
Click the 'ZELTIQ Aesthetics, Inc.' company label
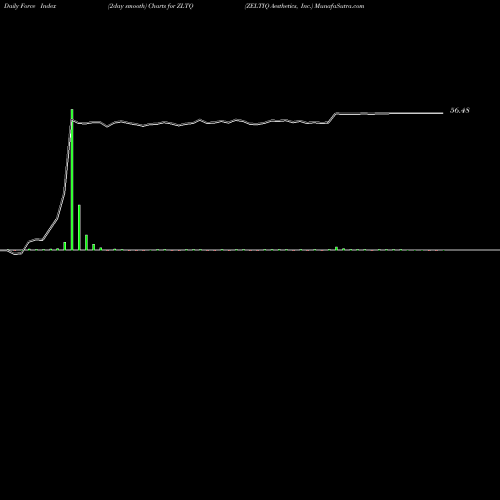click(x=279, y=6)
